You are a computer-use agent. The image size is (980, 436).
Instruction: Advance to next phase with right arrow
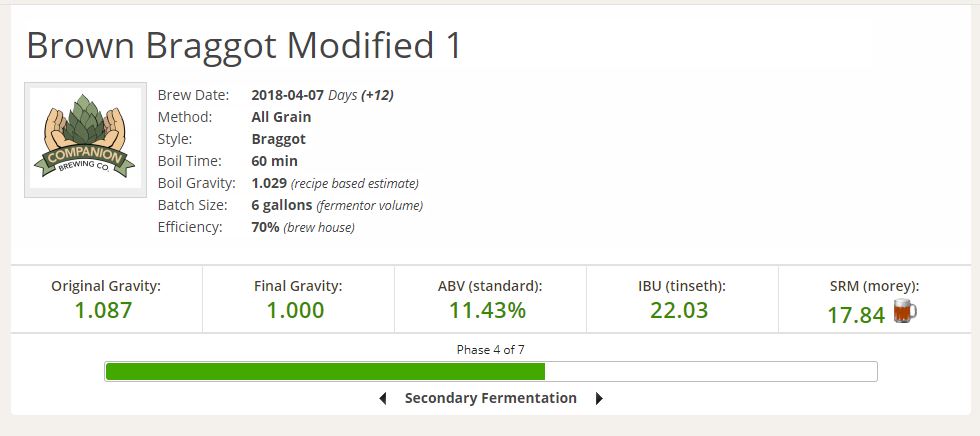click(x=599, y=399)
